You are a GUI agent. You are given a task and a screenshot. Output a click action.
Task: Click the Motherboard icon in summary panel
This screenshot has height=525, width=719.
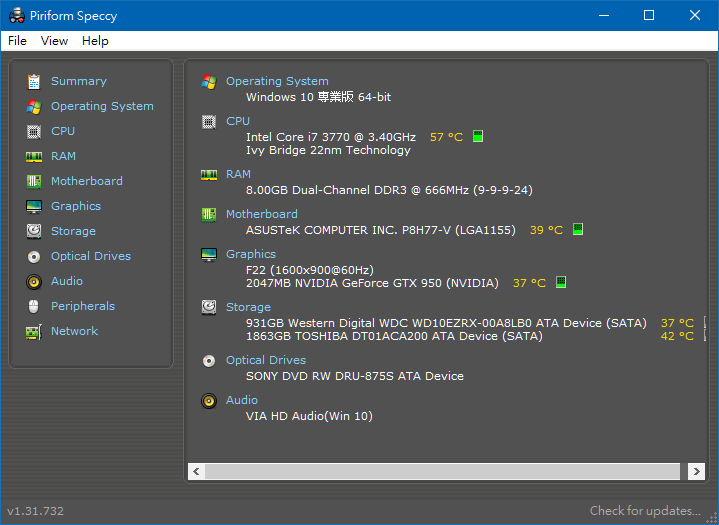point(209,215)
